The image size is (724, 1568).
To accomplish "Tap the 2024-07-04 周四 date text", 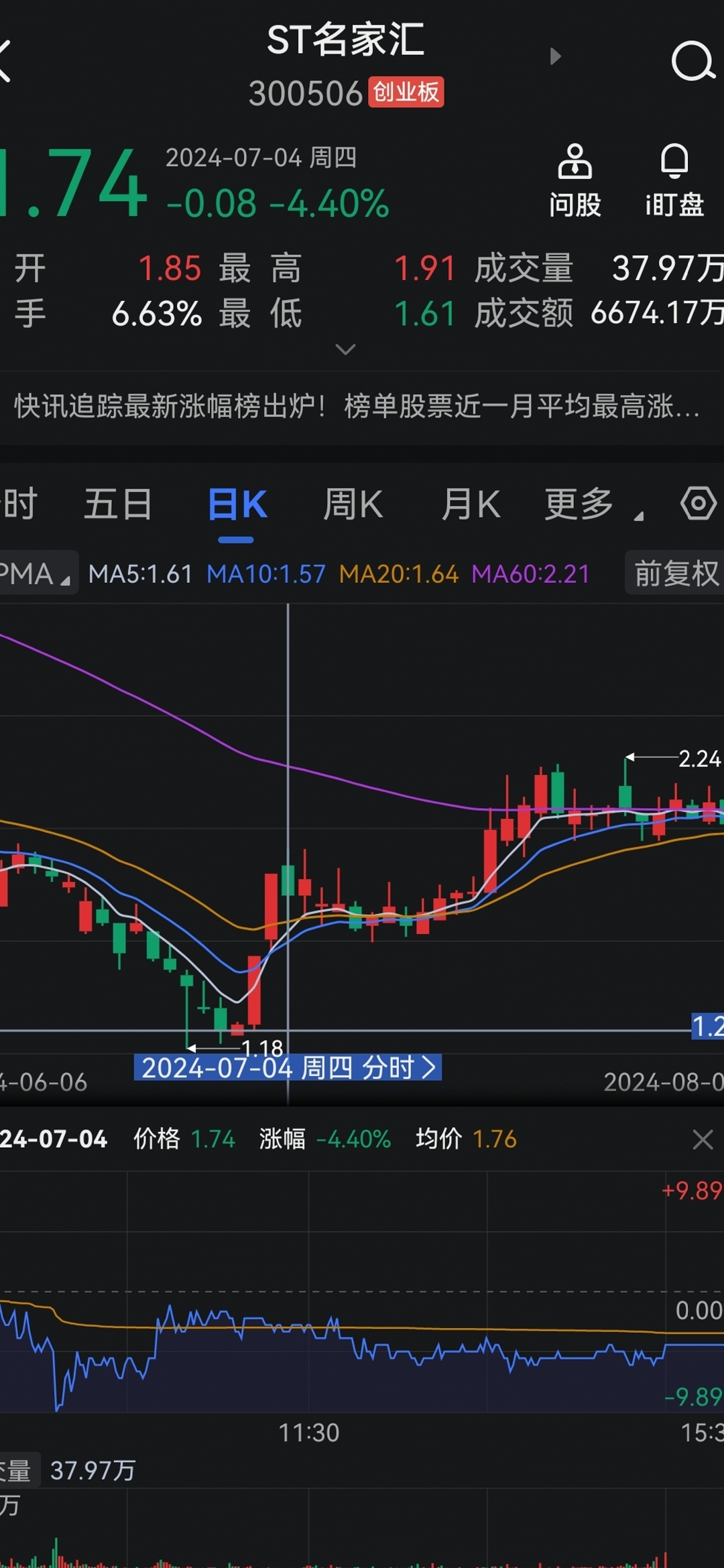I will [x=261, y=157].
